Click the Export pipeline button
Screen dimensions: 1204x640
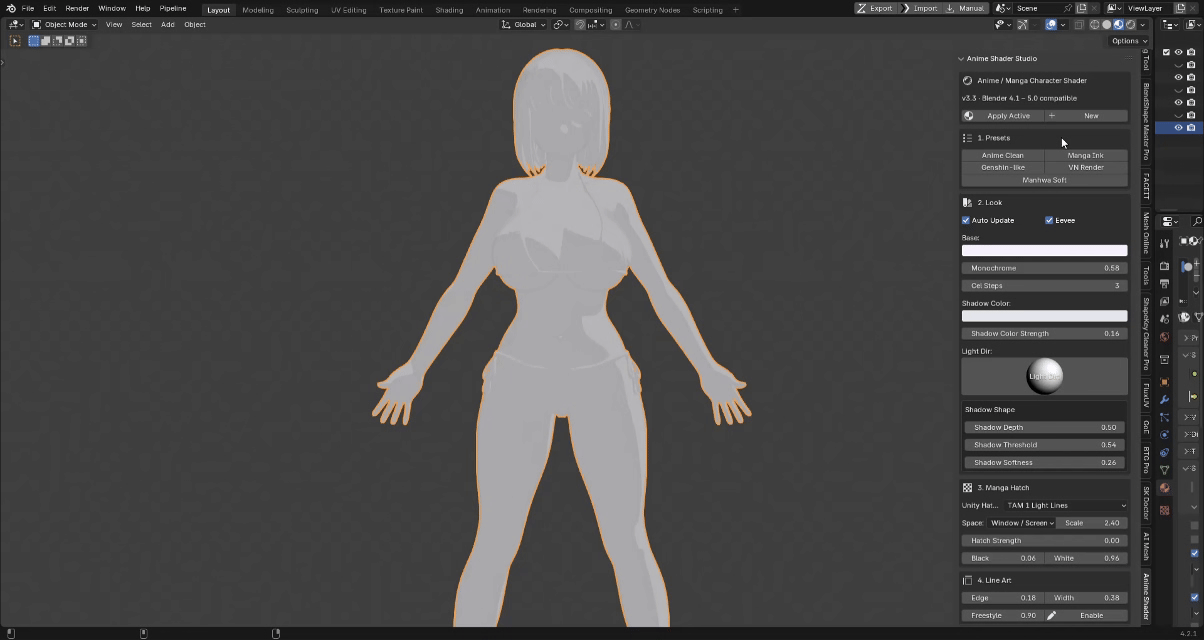pos(875,8)
